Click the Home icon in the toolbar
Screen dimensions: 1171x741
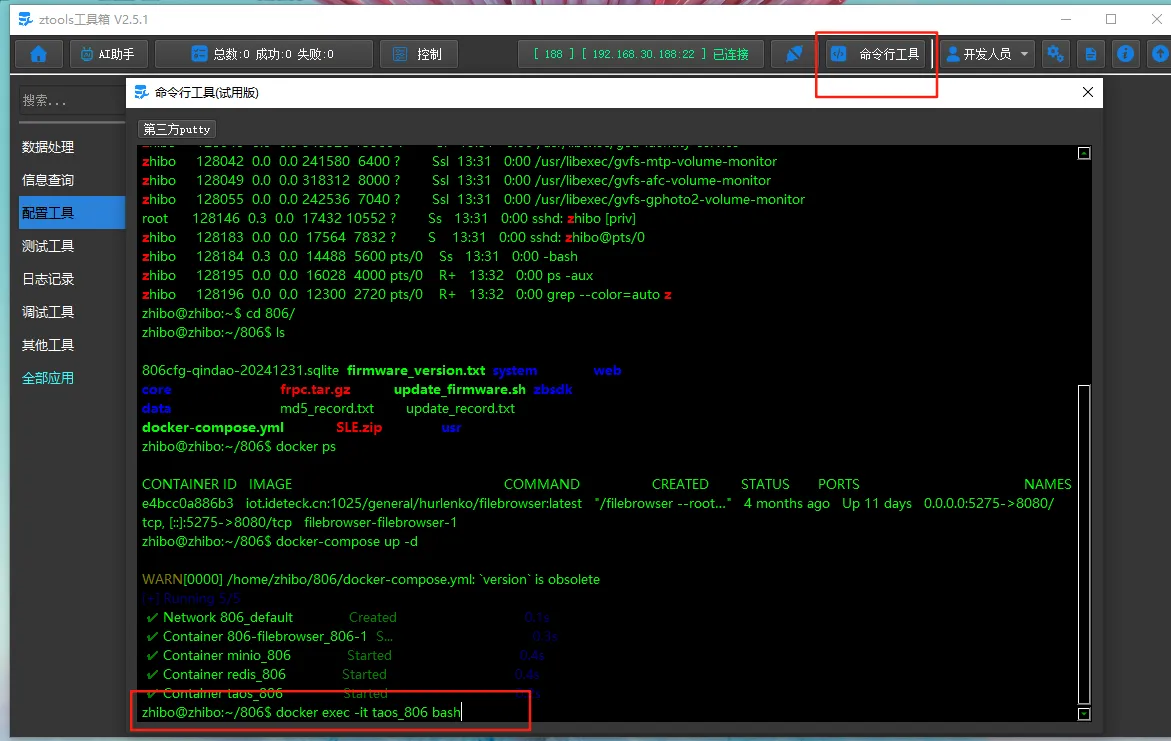39,54
